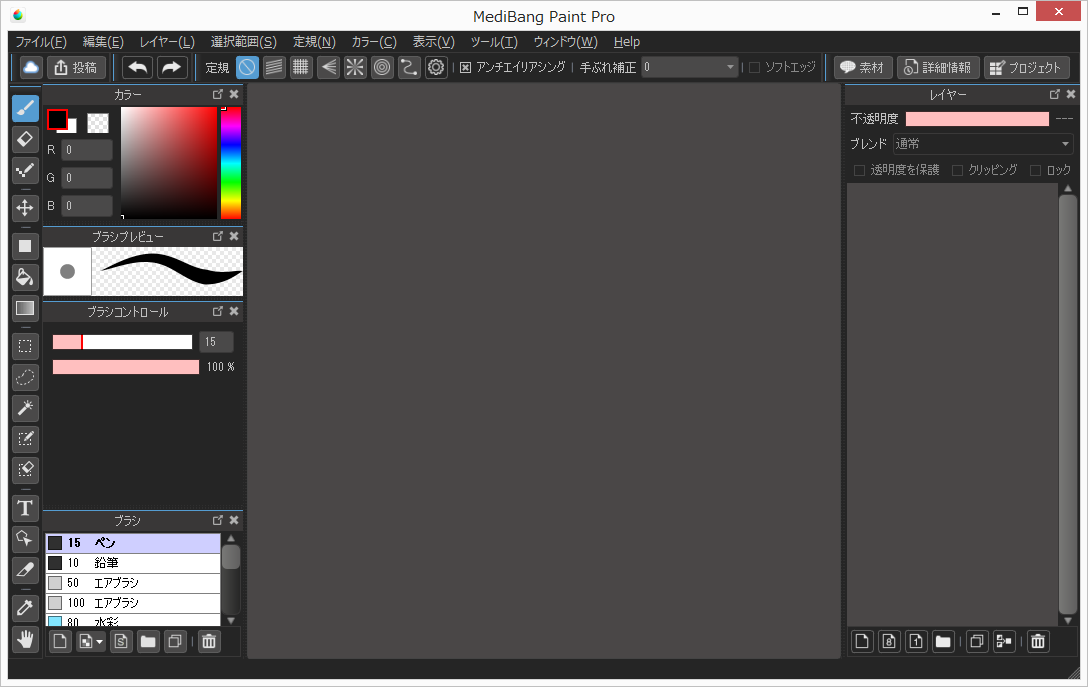
Task: Open the 素材 materials panel button
Action: coord(862,67)
